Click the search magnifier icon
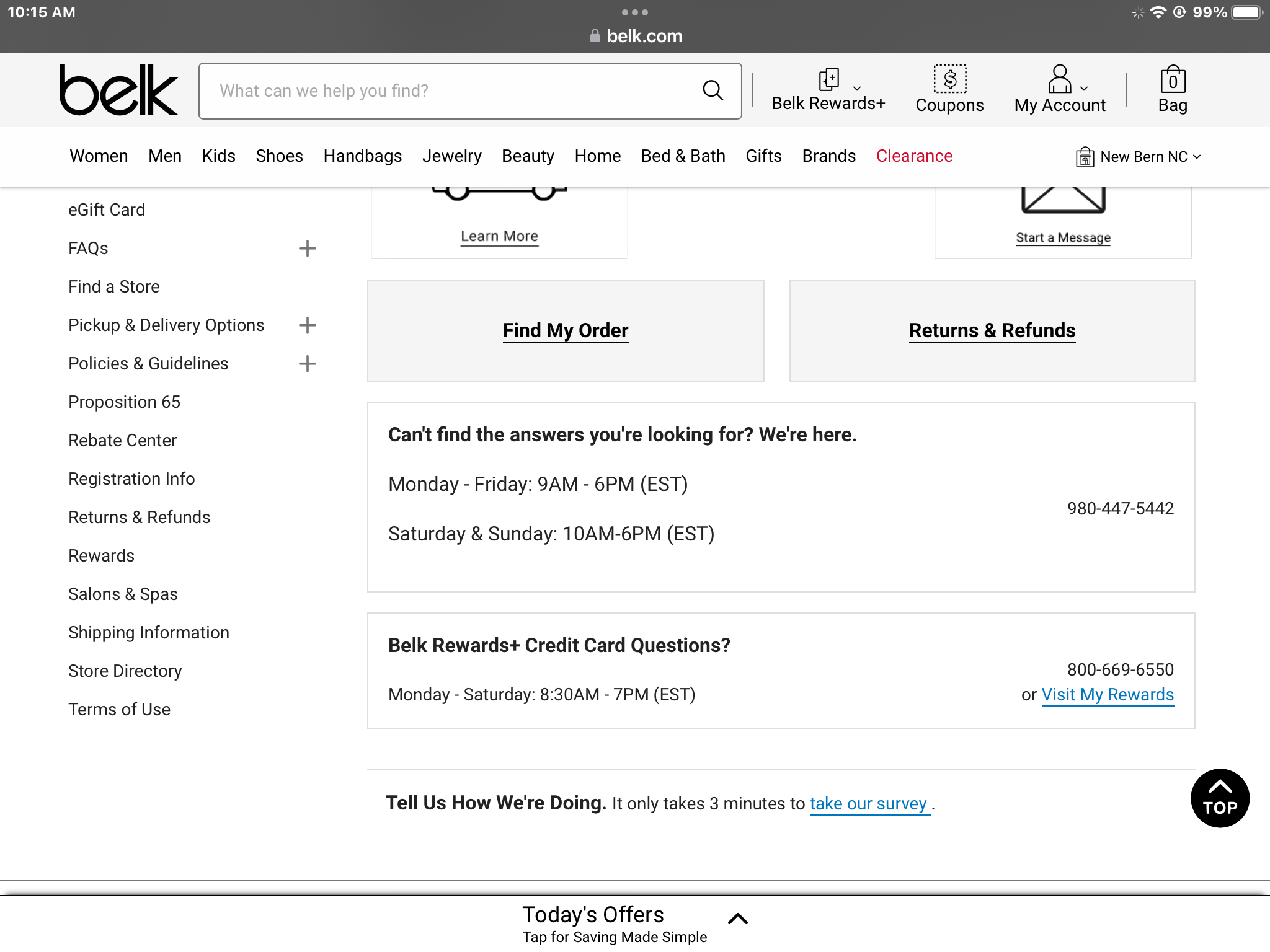This screenshot has height=952, width=1270. 713,90
